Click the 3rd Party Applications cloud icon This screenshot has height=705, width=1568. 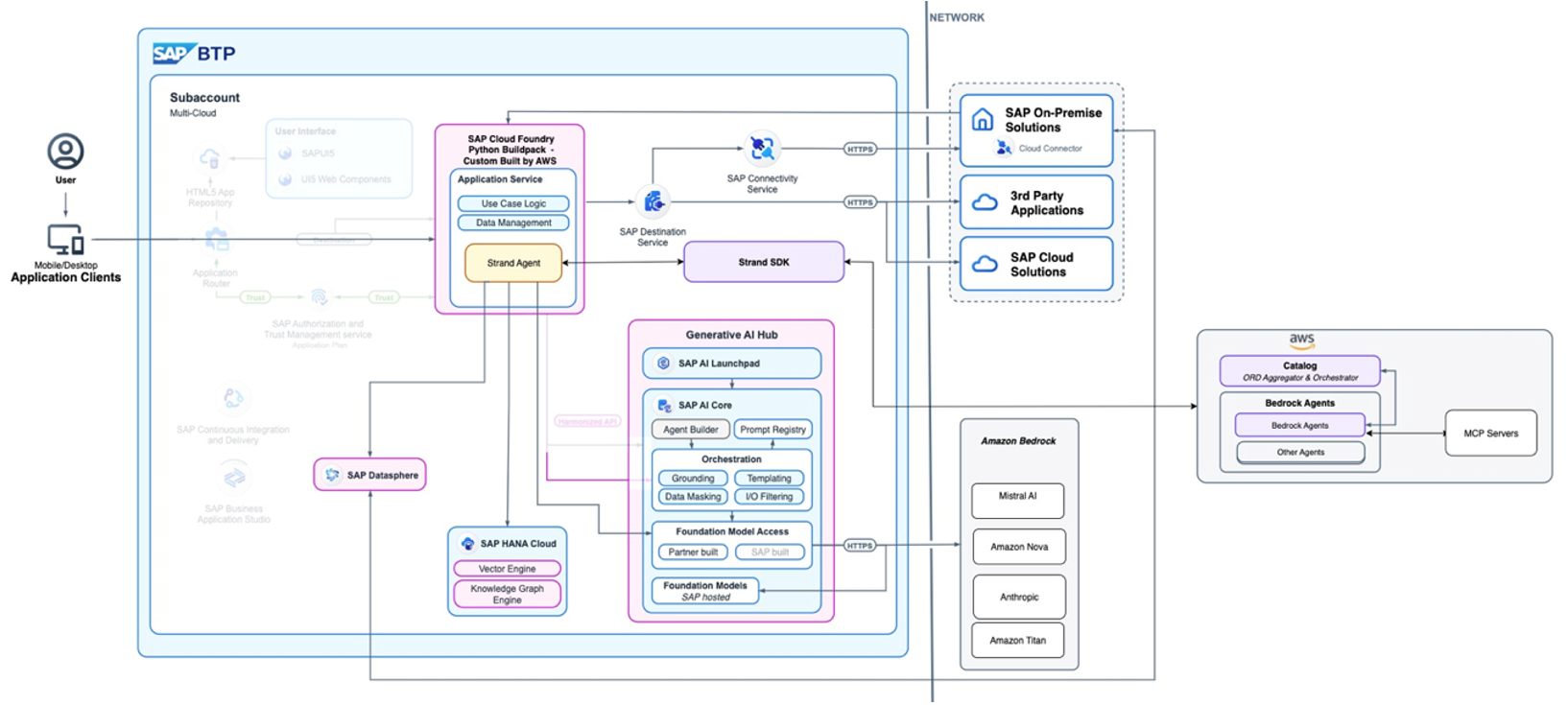[985, 202]
